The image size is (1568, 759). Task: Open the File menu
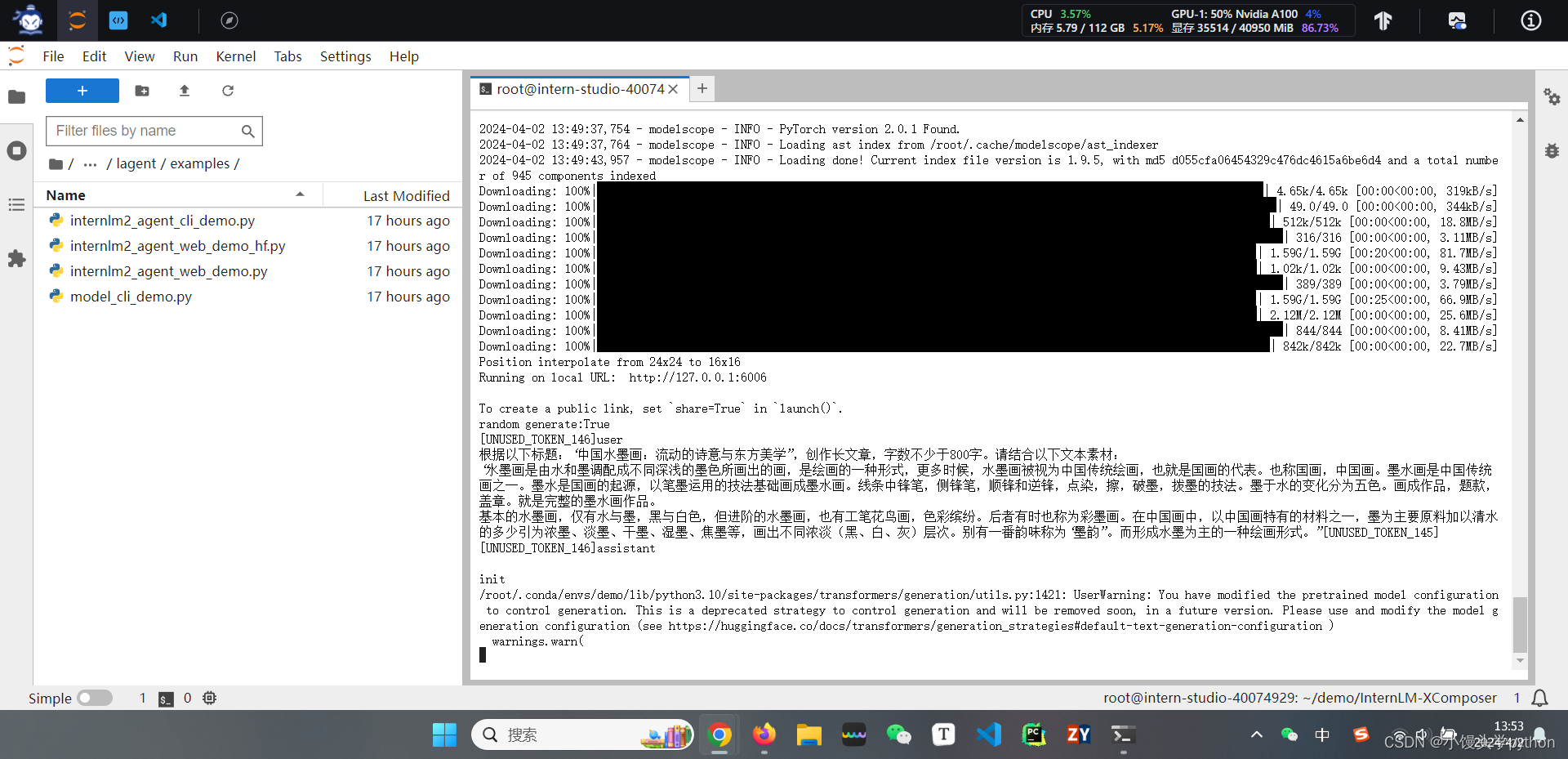[53, 56]
